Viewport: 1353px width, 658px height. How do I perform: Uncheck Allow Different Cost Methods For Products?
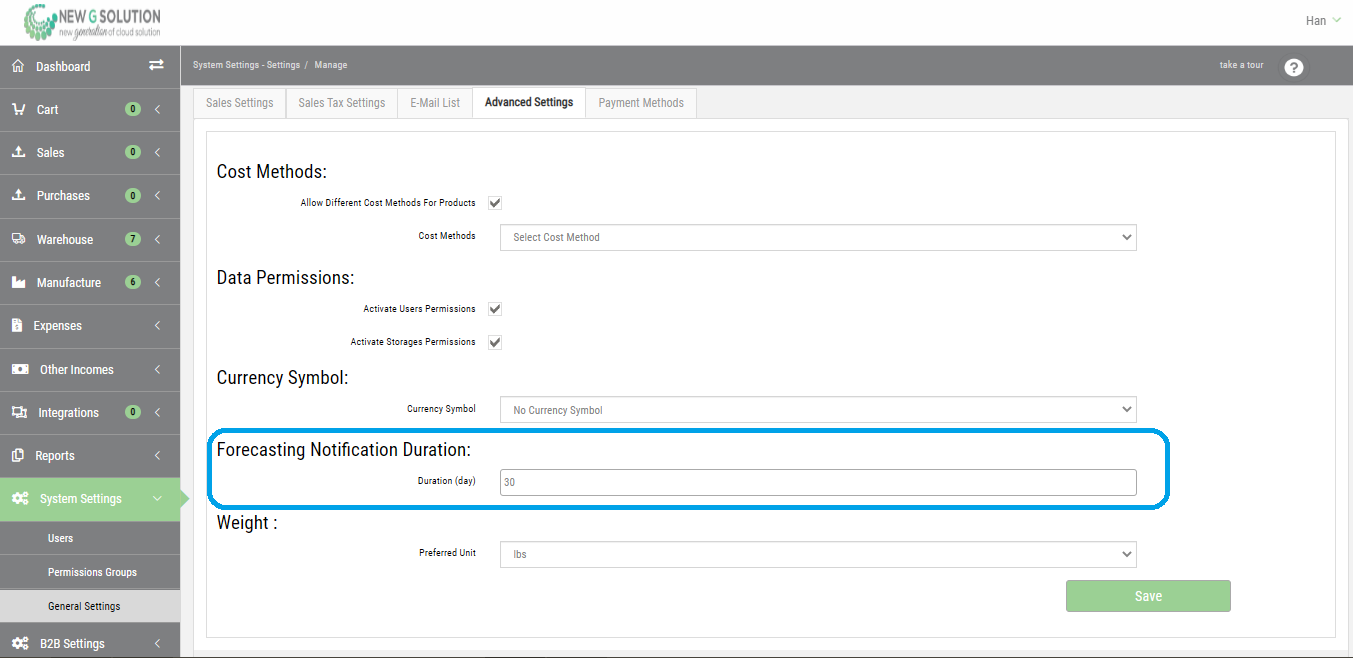click(495, 203)
